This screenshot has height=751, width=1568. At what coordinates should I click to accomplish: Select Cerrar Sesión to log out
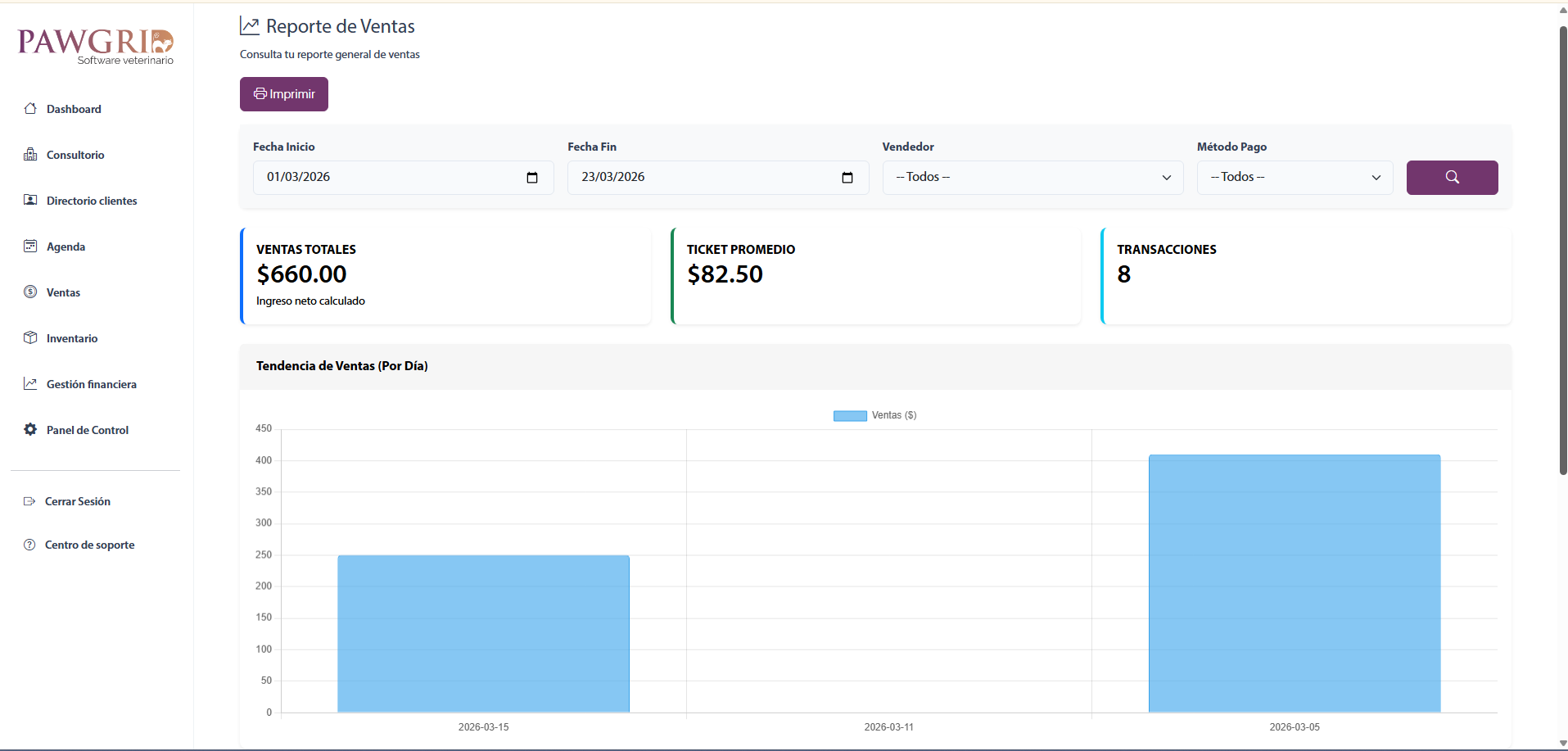coord(77,501)
